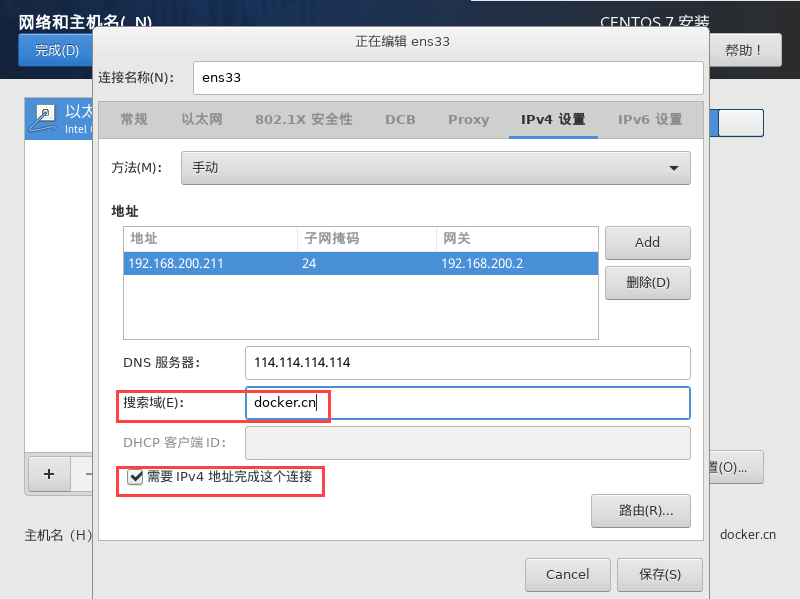
Task: Click the "-" icon to remove an interface
Action: (88, 474)
